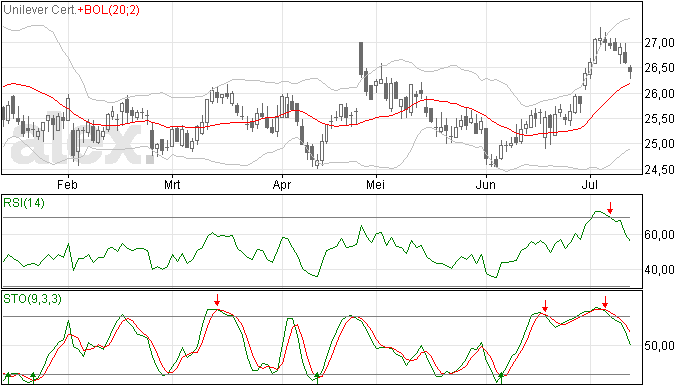Click the 'RSI(14)' panel label
Viewport: 690px width, 387px height.
24,203
